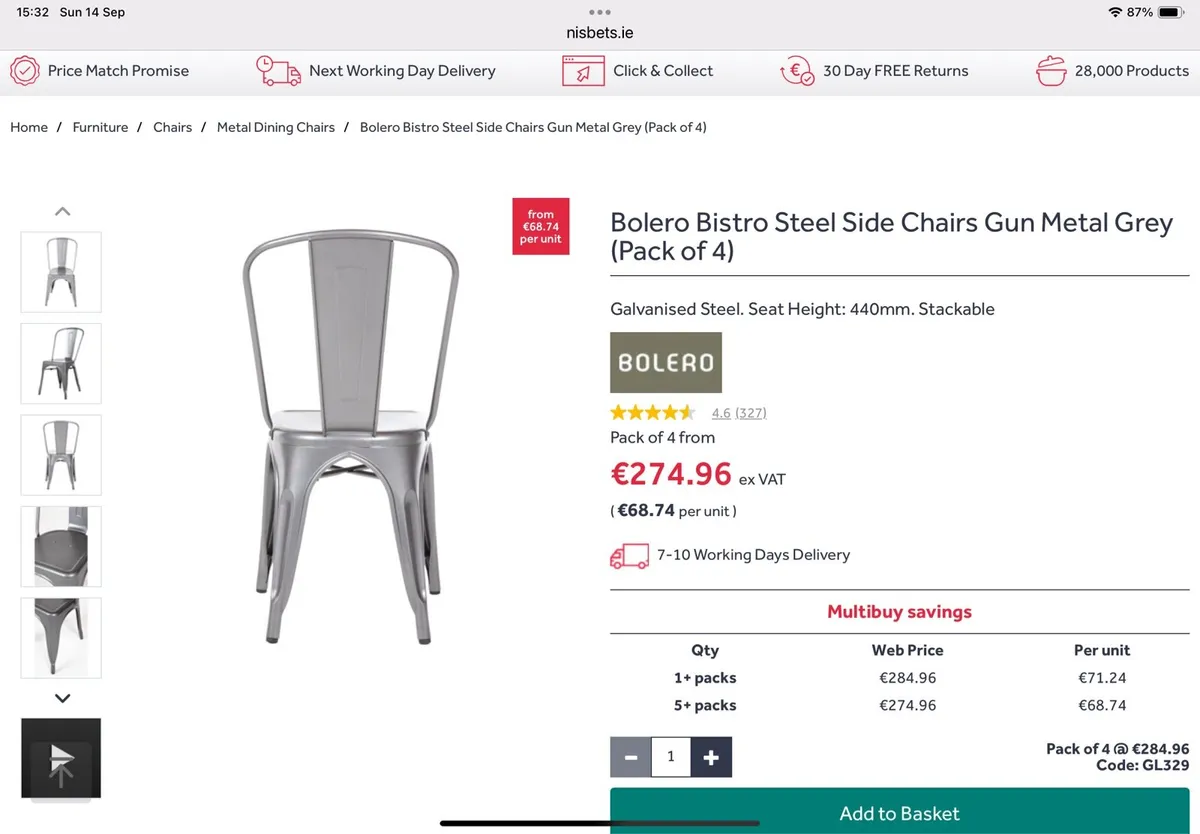Click the 28,000 Products bowl icon
1200x834 pixels.
tap(1051, 71)
